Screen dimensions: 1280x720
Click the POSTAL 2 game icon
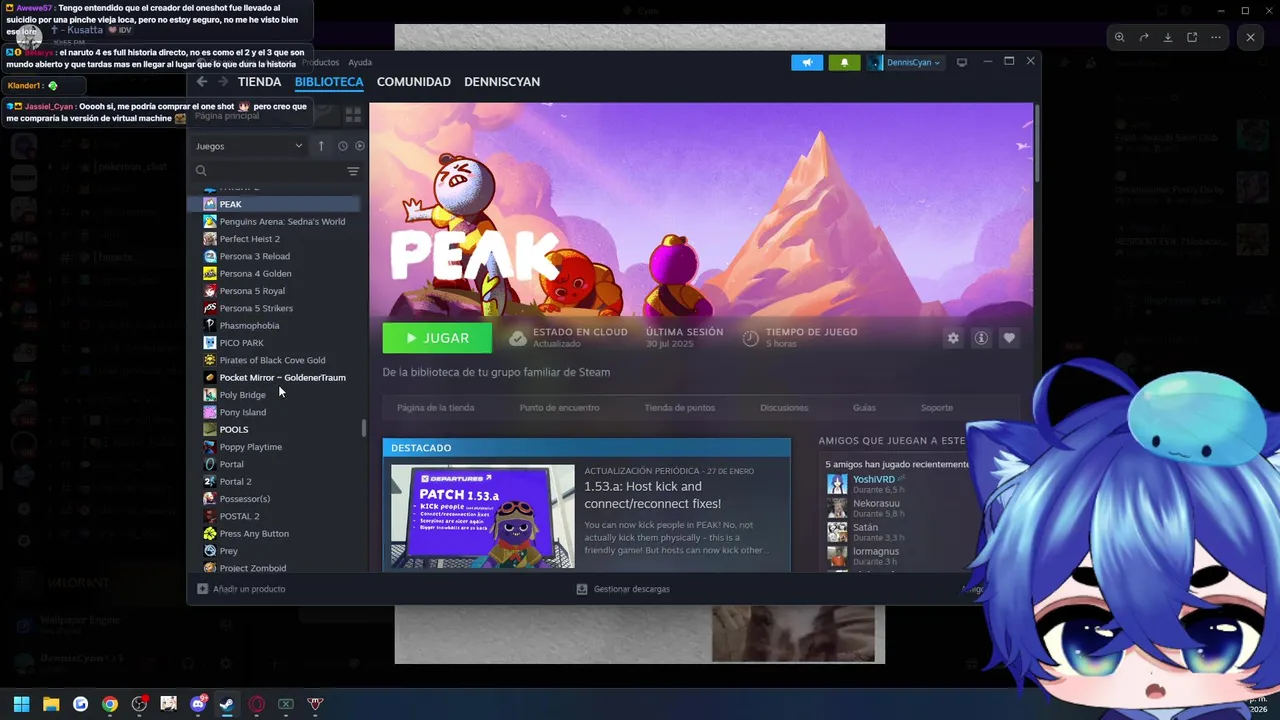[x=210, y=516]
